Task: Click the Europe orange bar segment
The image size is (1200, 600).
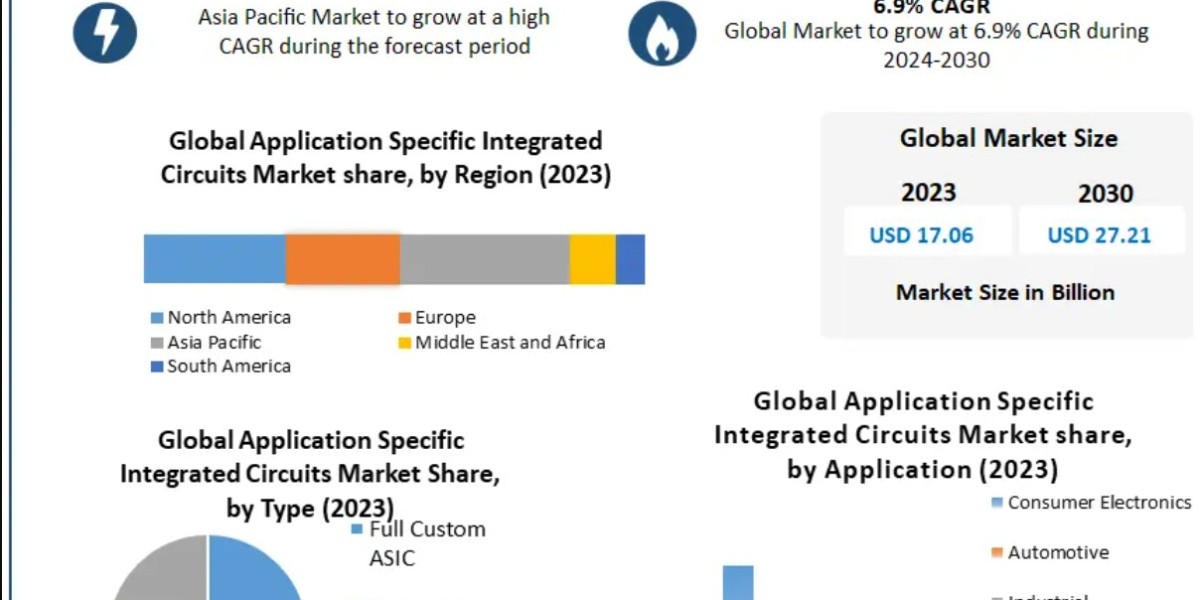Action: (x=343, y=259)
